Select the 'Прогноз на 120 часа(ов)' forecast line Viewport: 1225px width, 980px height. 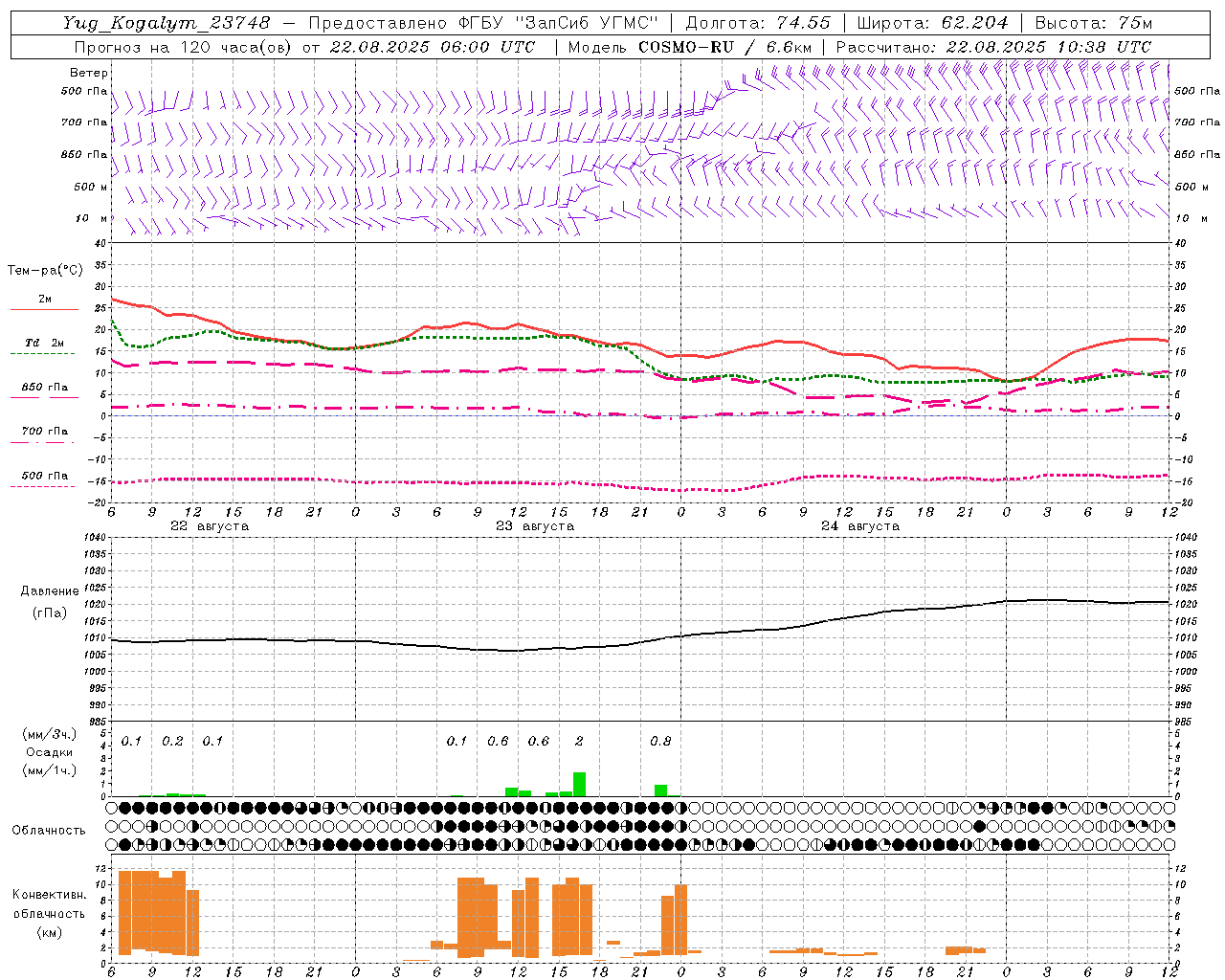click(182, 47)
